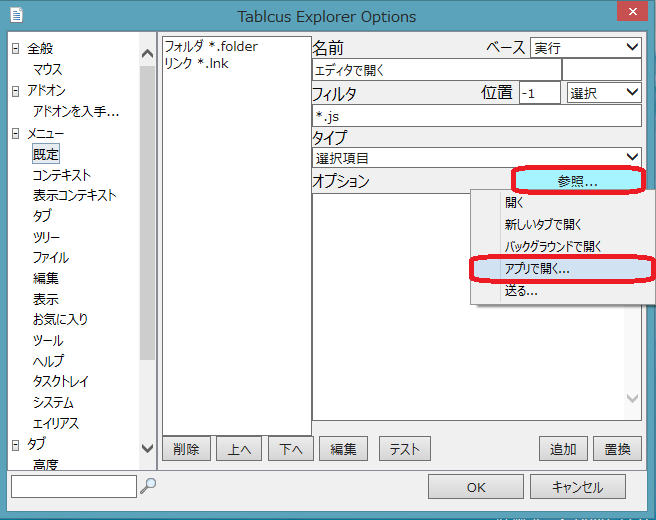Collapse the 全般 tree node
Viewport: 656px width, 520px height.
(x=16, y=49)
